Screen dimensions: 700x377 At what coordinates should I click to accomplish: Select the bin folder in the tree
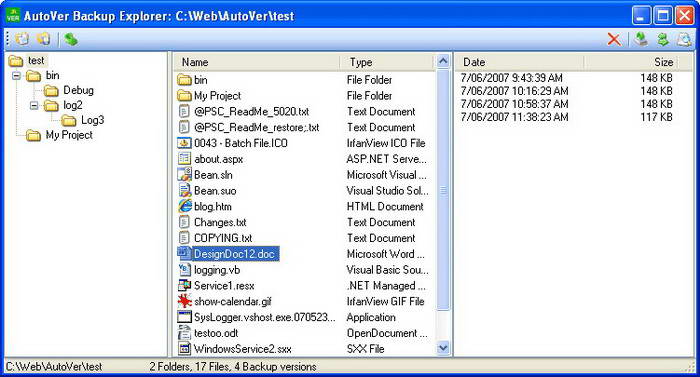click(x=52, y=75)
